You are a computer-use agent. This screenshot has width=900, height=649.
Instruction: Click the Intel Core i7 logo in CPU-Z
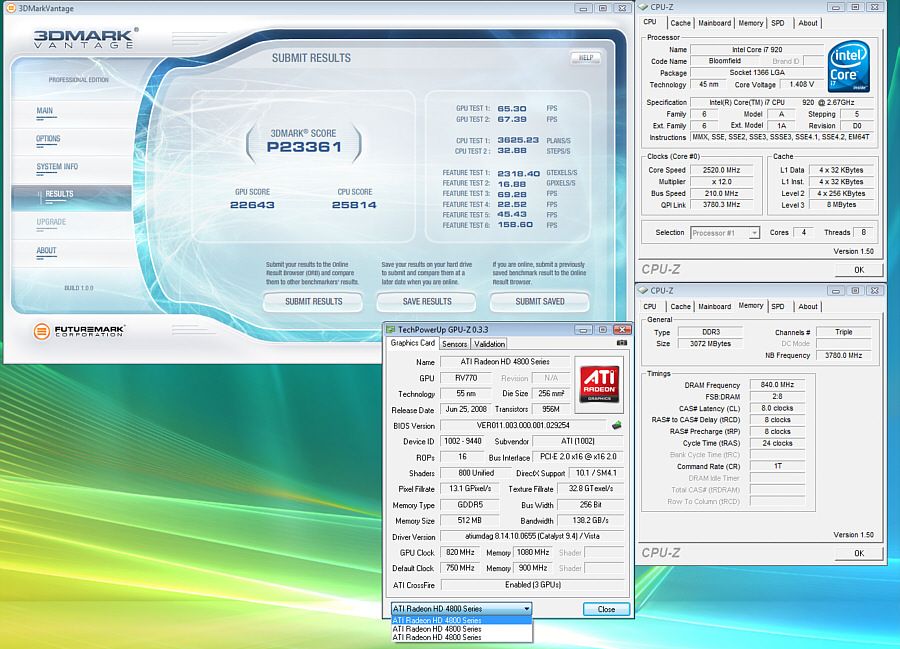coord(849,66)
